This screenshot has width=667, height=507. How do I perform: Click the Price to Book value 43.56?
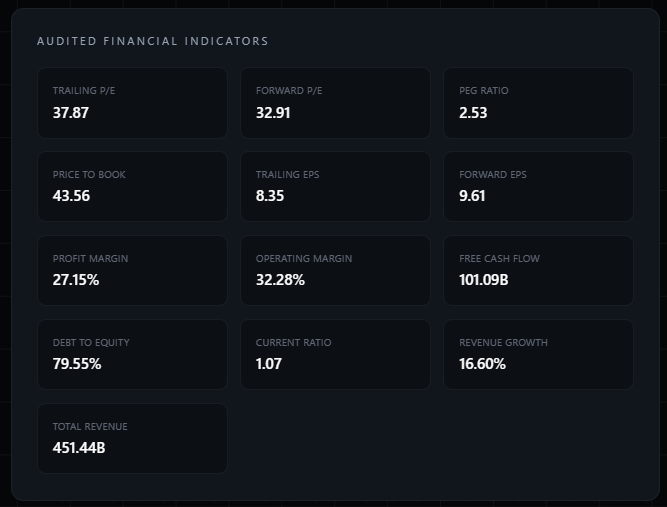[71, 196]
